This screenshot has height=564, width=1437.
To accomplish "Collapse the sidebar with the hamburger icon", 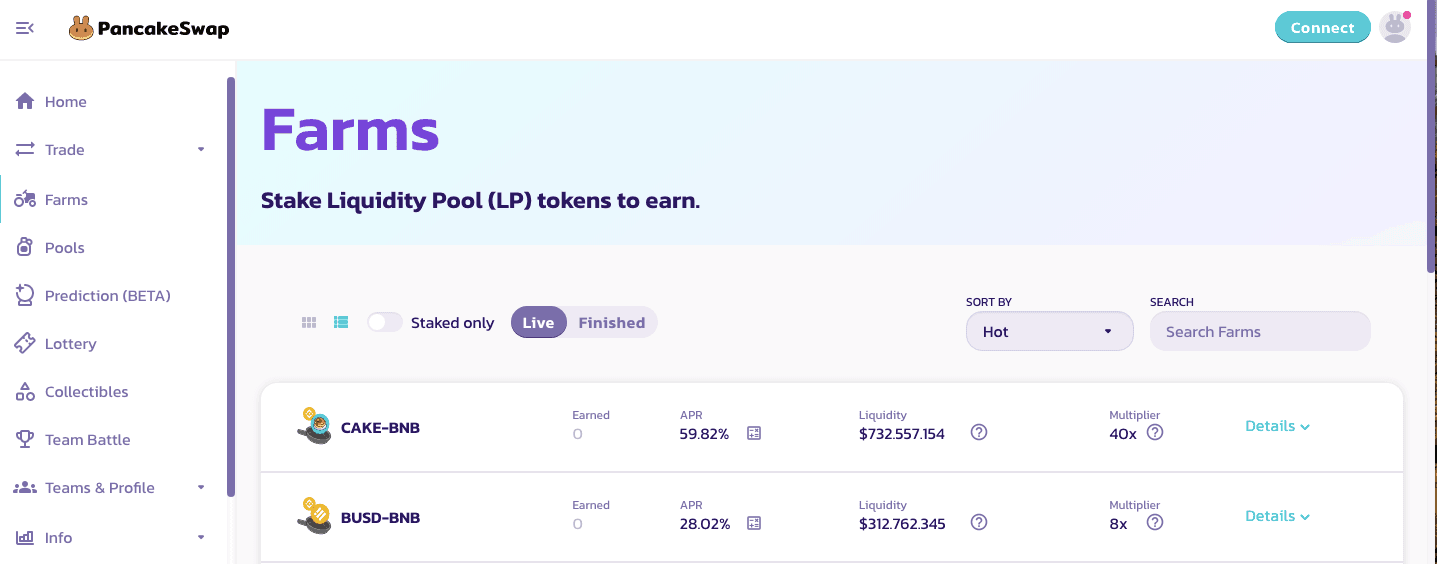I will 25,28.
